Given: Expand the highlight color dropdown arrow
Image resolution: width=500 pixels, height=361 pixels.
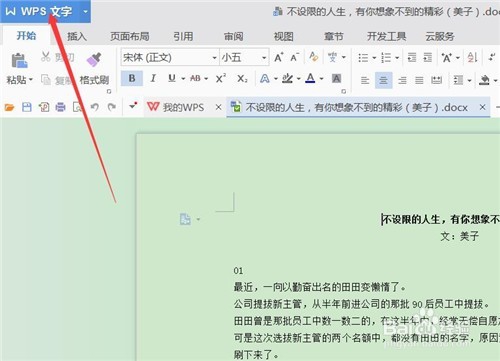Looking at the screenshot, I should click(x=299, y=79).
